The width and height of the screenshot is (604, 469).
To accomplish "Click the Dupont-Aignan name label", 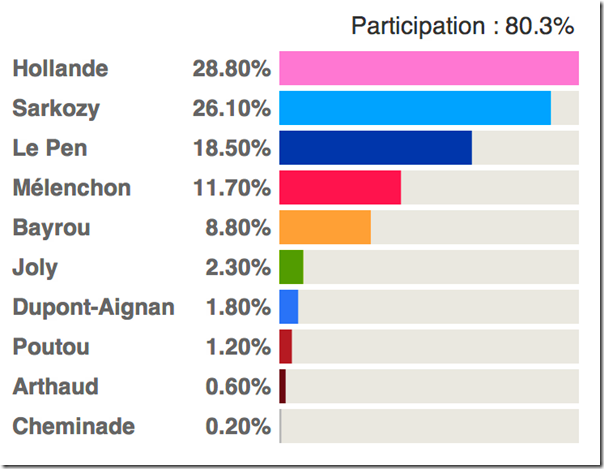I will (x=93, y=307).
